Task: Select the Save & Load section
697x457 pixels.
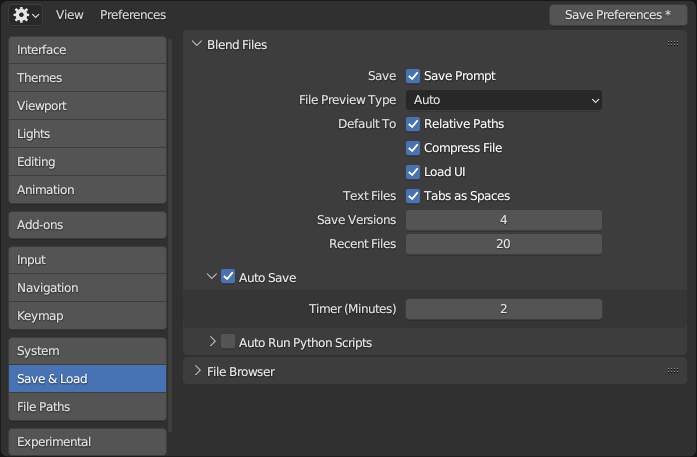Action: click(88, 379)
